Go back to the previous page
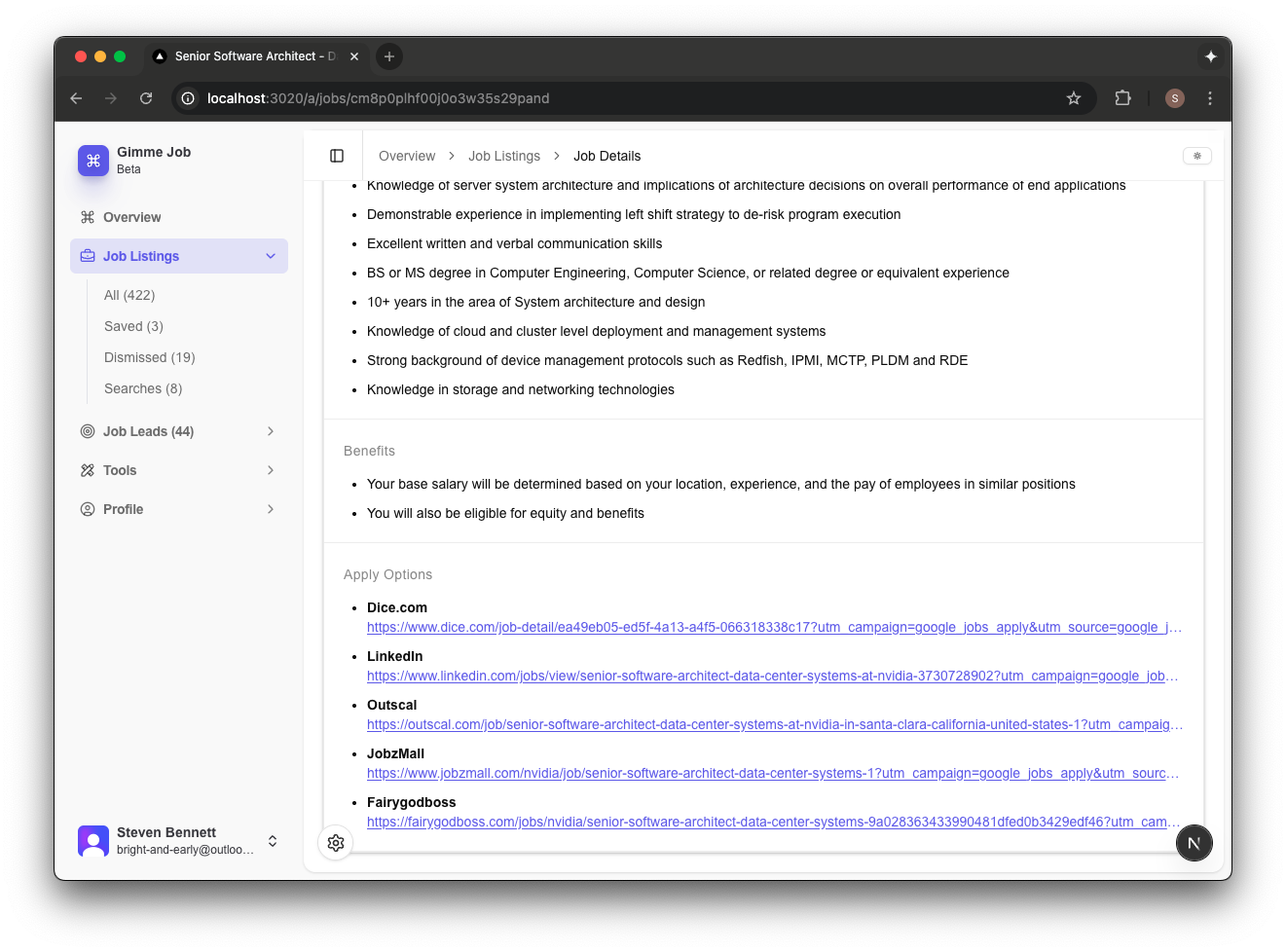The width and height of the screenshot is (1286, 952). tap(76, 98)
